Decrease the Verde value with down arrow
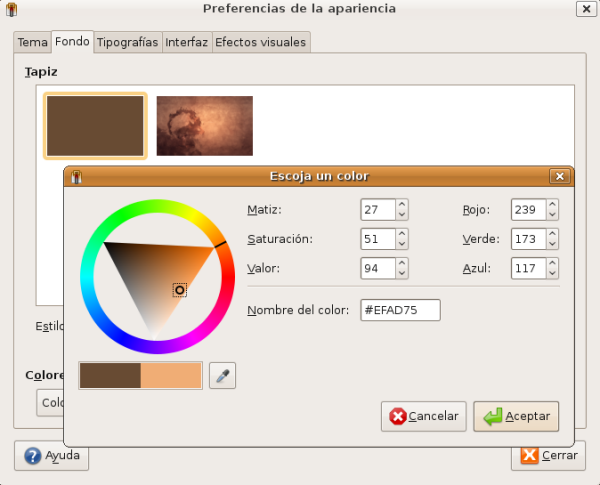600x485 pixels. tap(551, 245)
